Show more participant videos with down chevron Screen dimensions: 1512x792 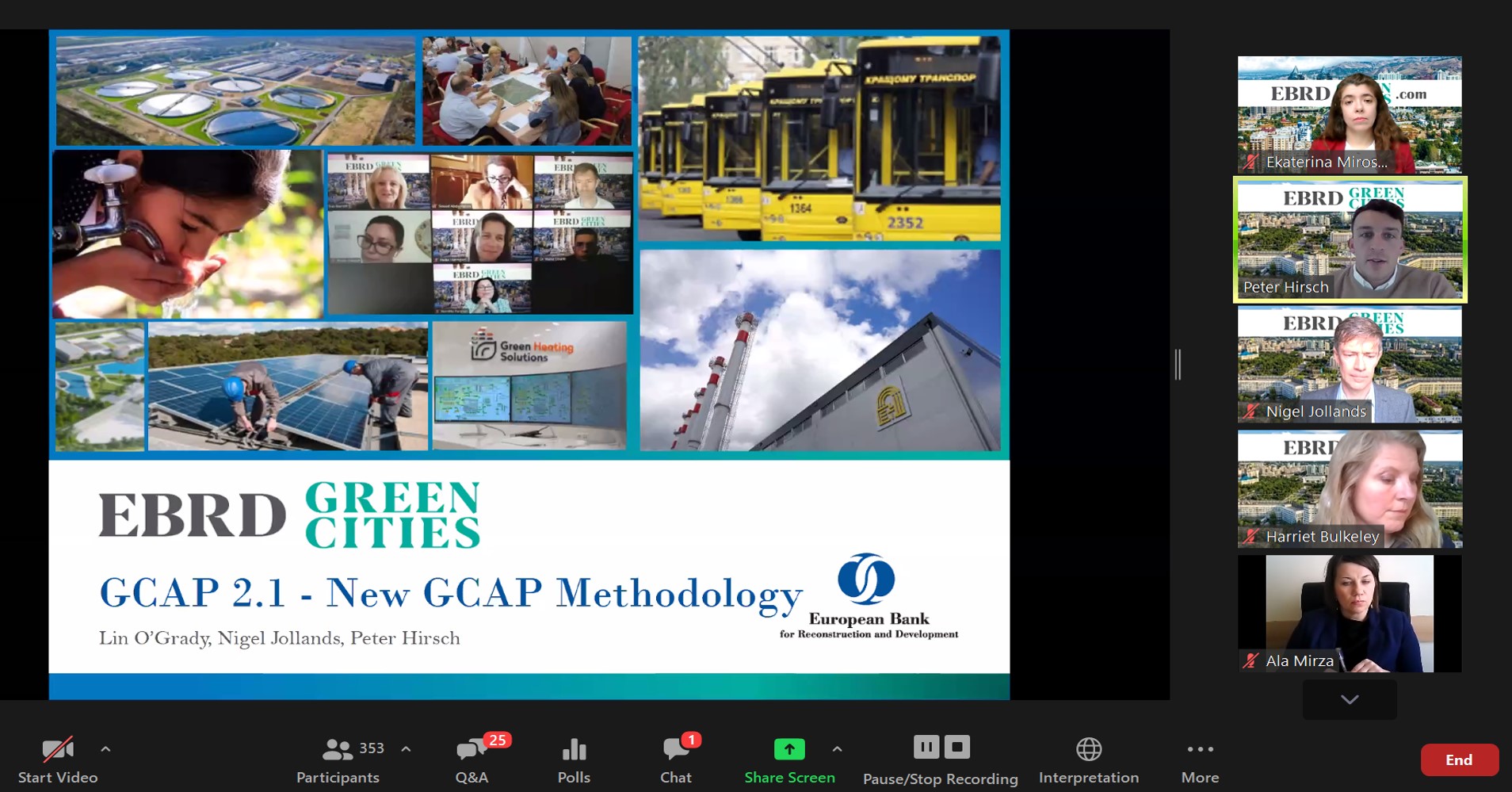pyautogui.click(x=1350, y=699)
